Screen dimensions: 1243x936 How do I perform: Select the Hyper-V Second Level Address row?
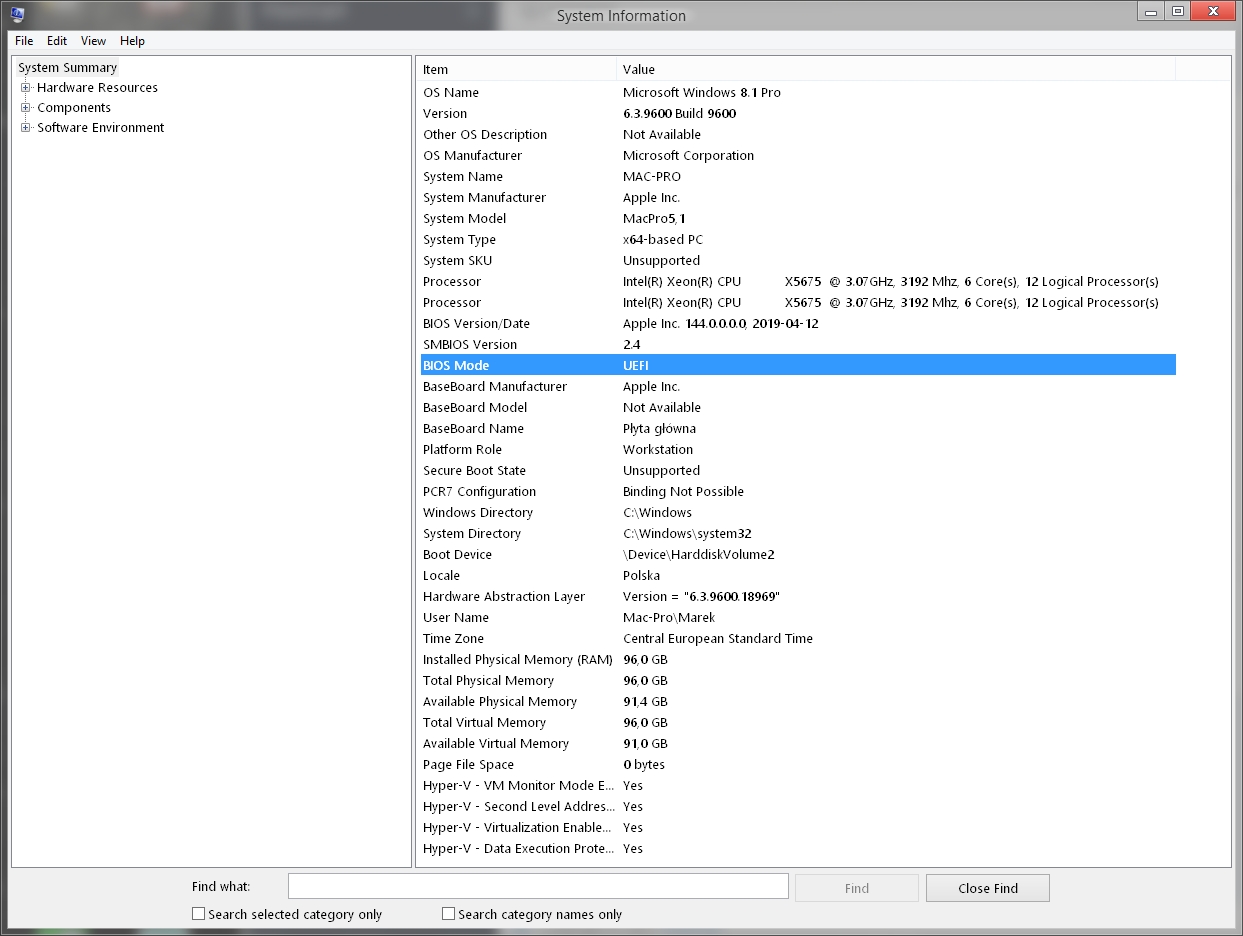point(798,807)
